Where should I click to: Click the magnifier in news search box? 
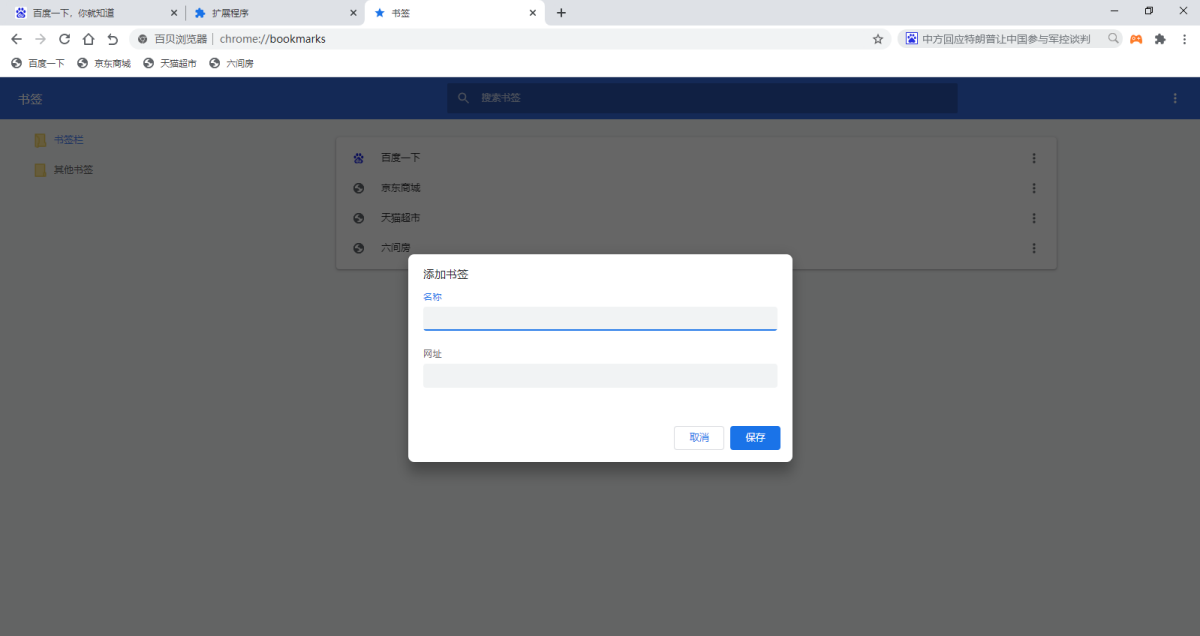click(x=1113, y=39)
